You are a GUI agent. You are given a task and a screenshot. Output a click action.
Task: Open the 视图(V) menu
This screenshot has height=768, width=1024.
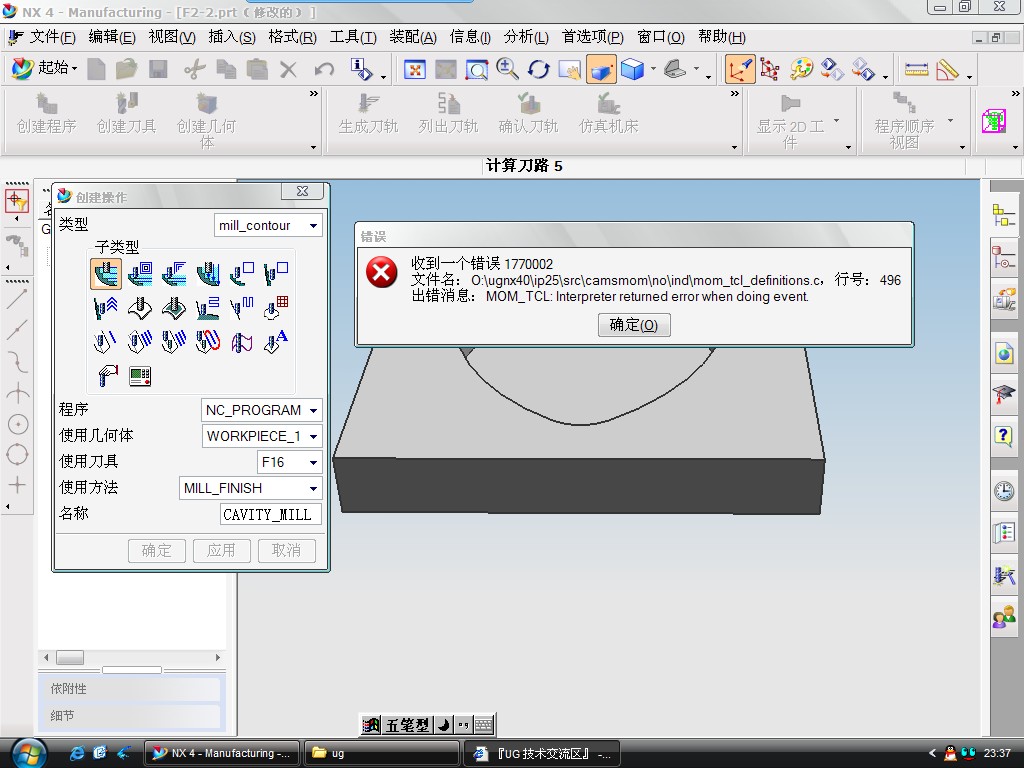click(172, 37)
